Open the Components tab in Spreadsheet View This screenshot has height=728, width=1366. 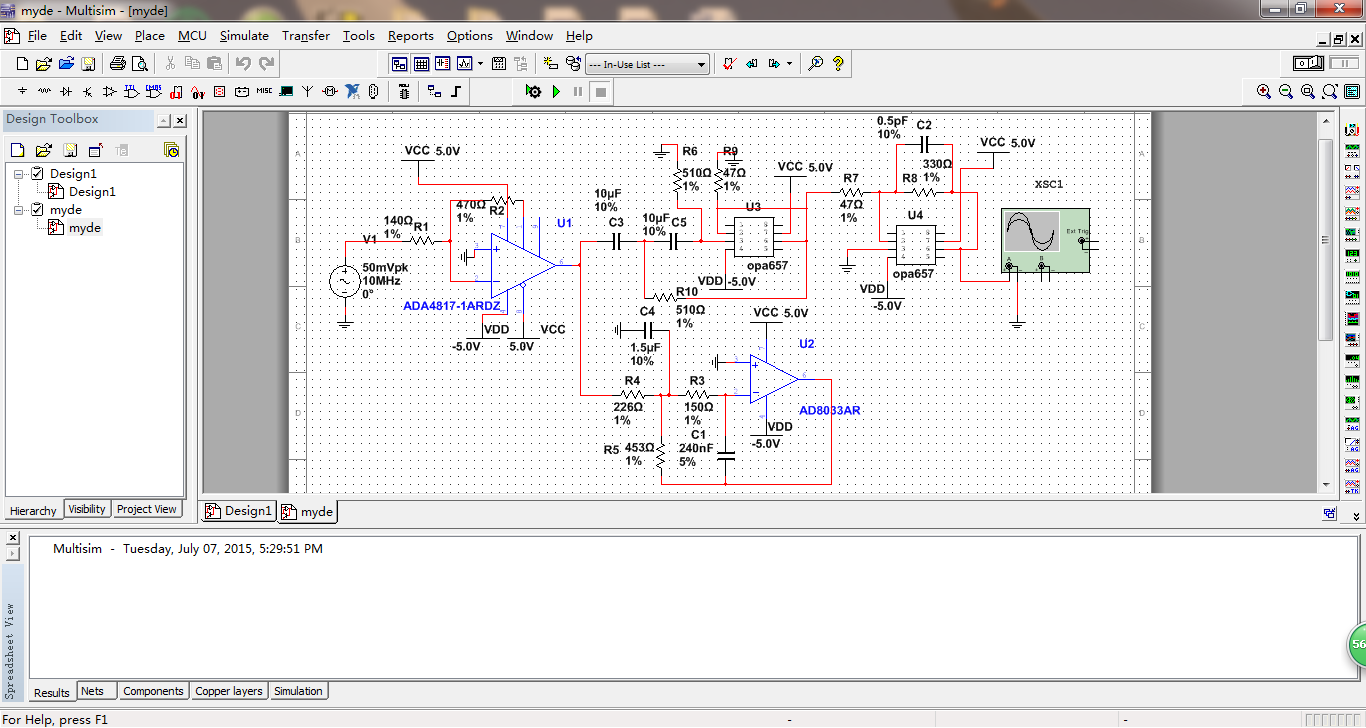coord(153,691)
